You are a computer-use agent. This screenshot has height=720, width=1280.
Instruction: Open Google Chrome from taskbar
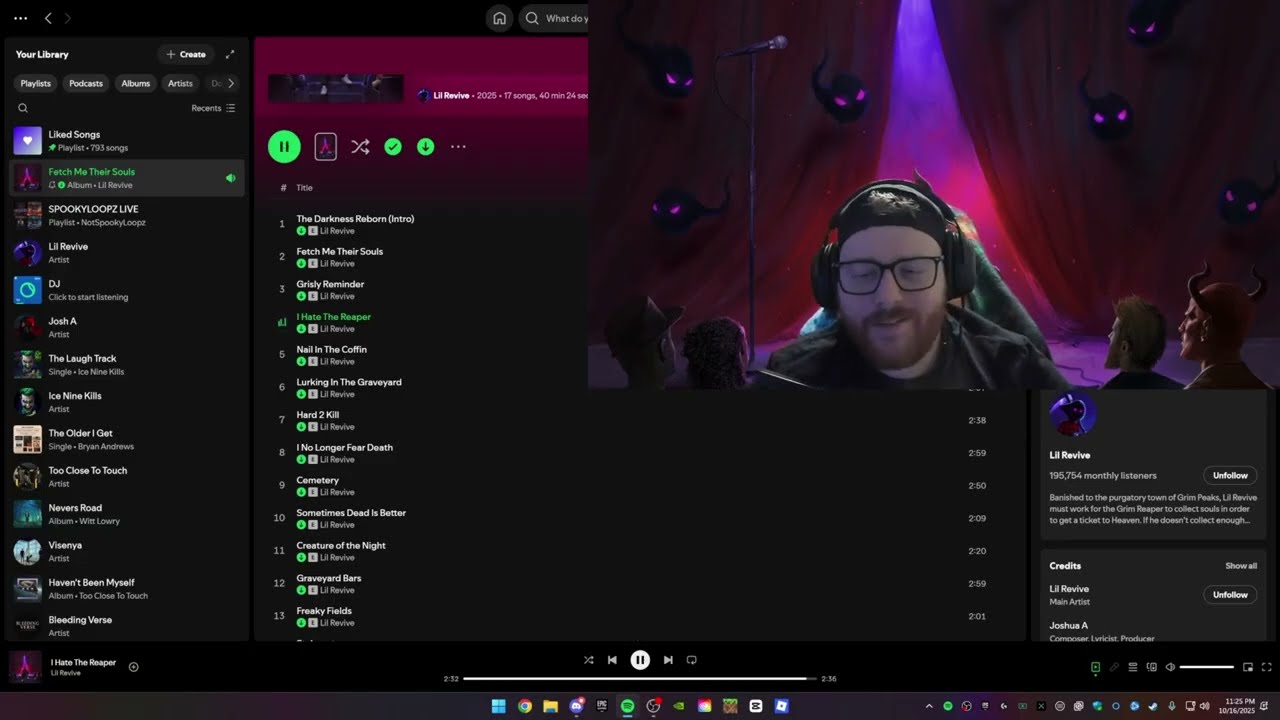click(524, 706)
